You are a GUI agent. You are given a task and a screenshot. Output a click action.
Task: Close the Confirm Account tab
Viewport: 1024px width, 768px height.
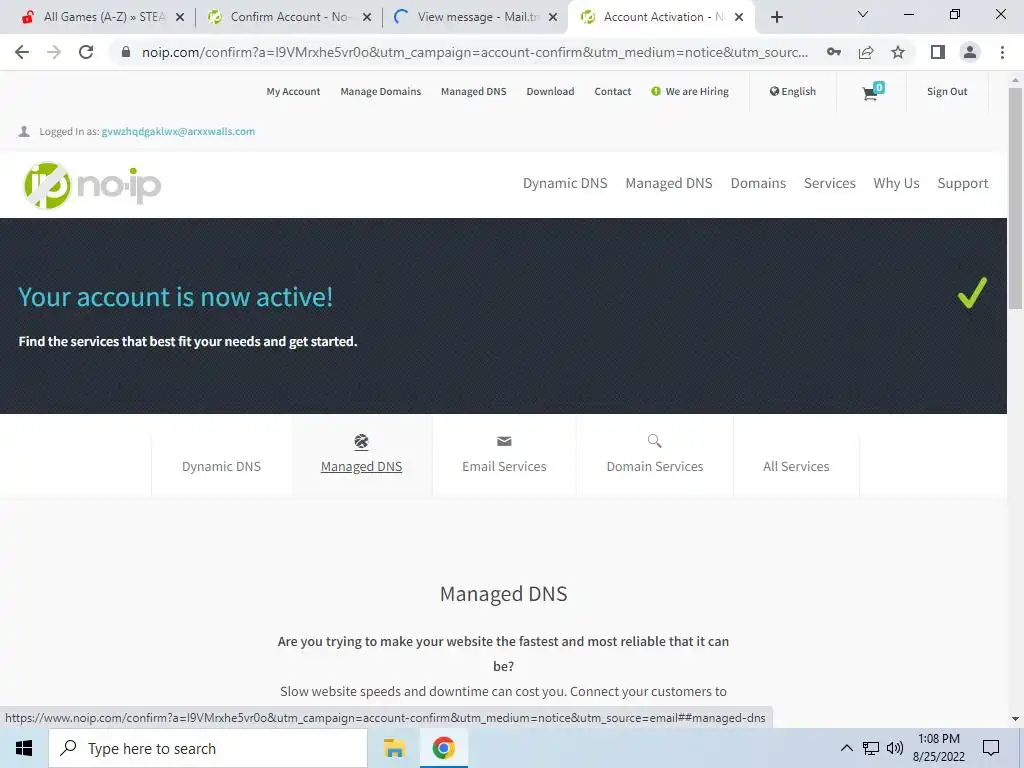(367, 17)
